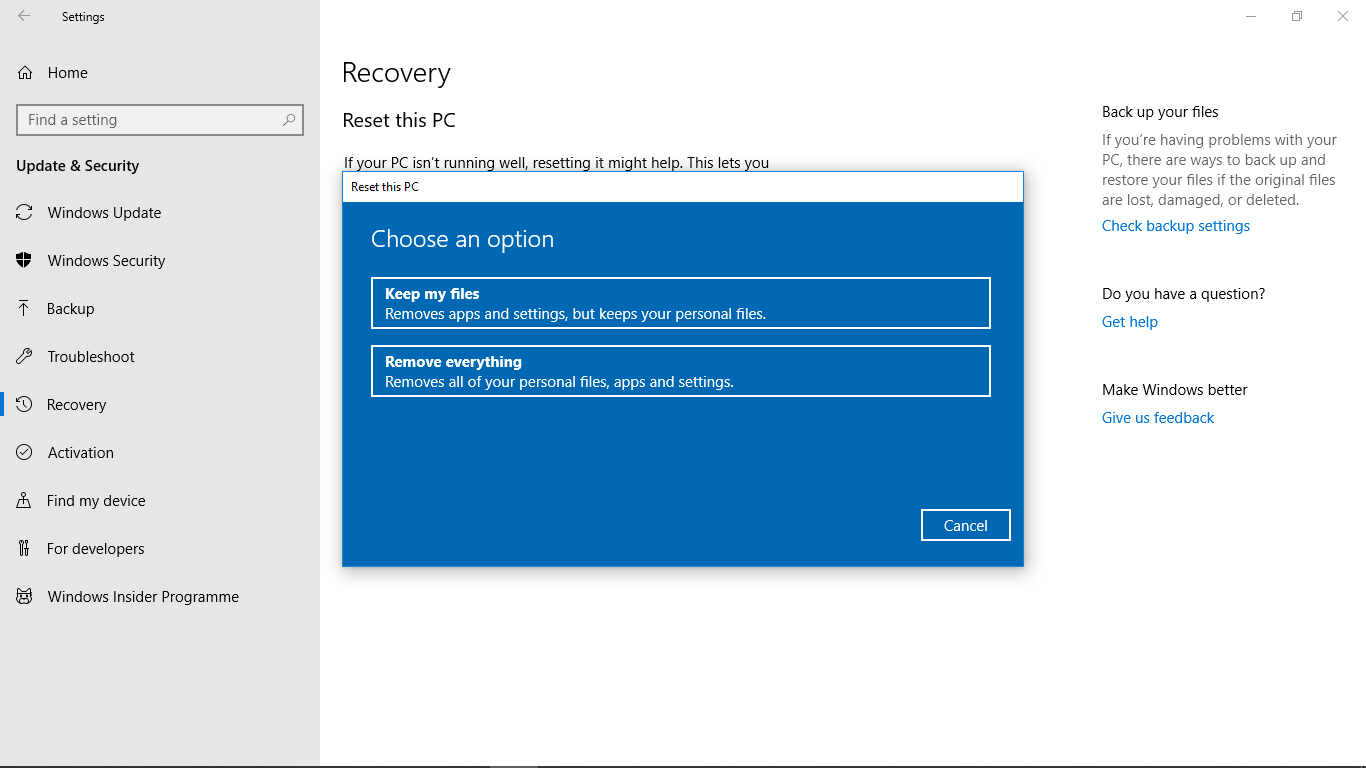Open the Home settings page
The width and height of the screenshot is (1366, 768).
(x=160, y=73)
